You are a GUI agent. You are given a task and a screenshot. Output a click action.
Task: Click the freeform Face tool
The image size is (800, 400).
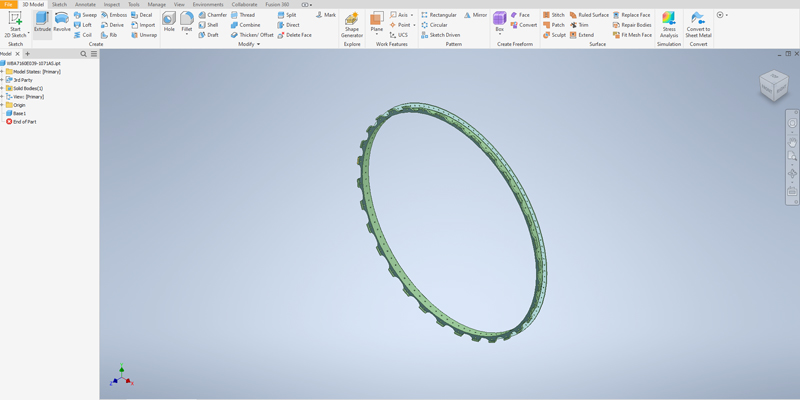(520, 15)
